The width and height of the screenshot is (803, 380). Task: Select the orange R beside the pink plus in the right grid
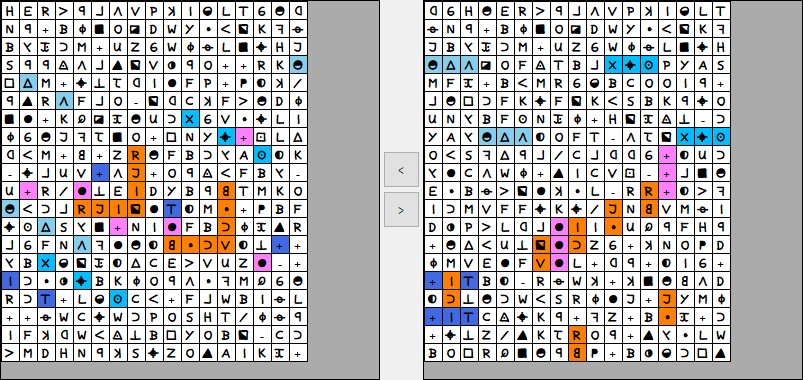point(648,192)
